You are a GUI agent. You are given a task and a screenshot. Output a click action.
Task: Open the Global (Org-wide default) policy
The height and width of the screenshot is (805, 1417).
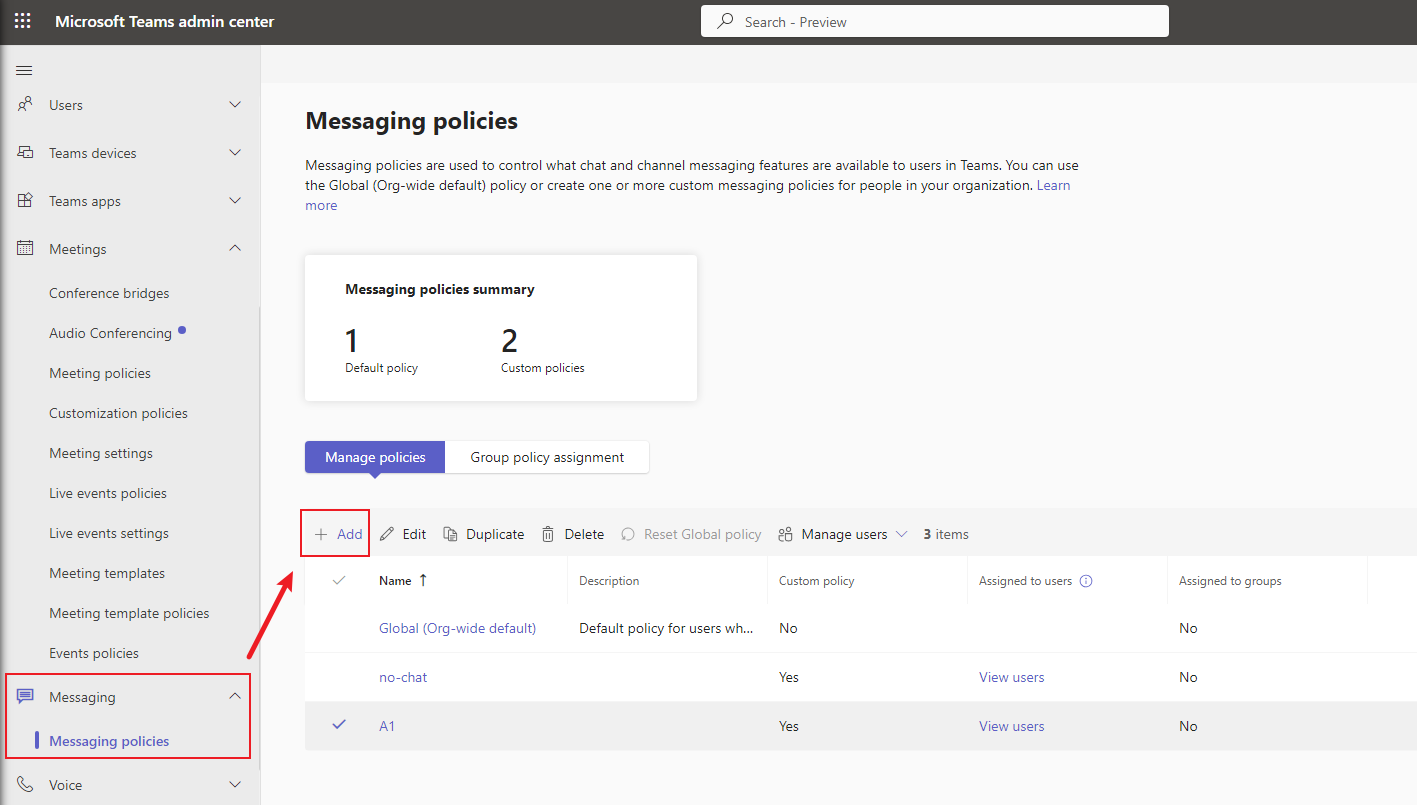coord(457,628)
